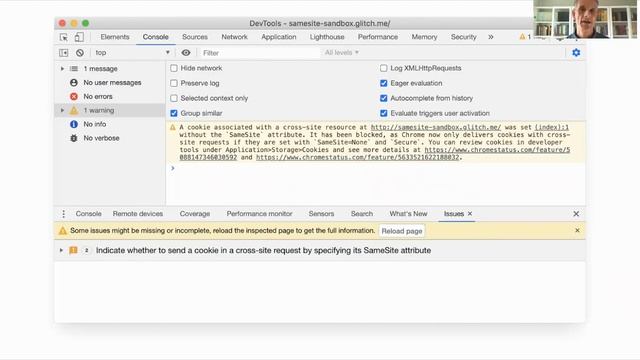Toggle the console sidebar icon
The image size is (640, 360).
coord(64,53)
